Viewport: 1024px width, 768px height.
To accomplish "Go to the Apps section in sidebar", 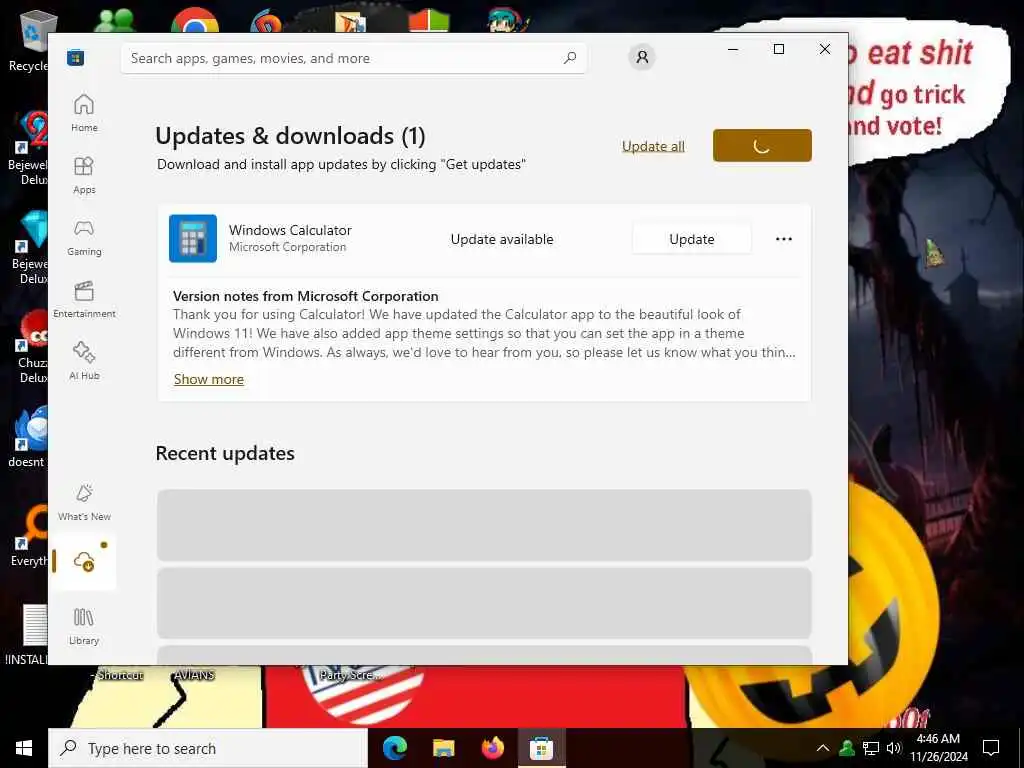I will click(84, 175).
